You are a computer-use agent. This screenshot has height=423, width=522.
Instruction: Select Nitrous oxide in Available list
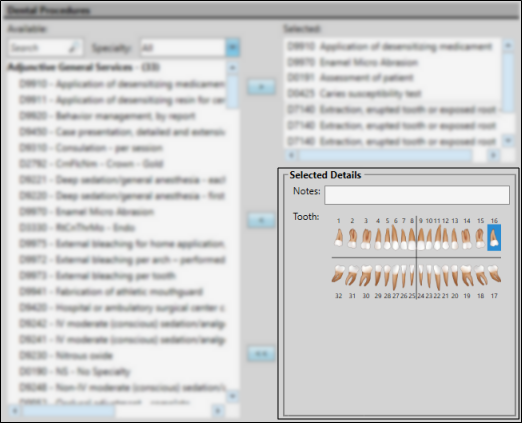coord(66,356)
